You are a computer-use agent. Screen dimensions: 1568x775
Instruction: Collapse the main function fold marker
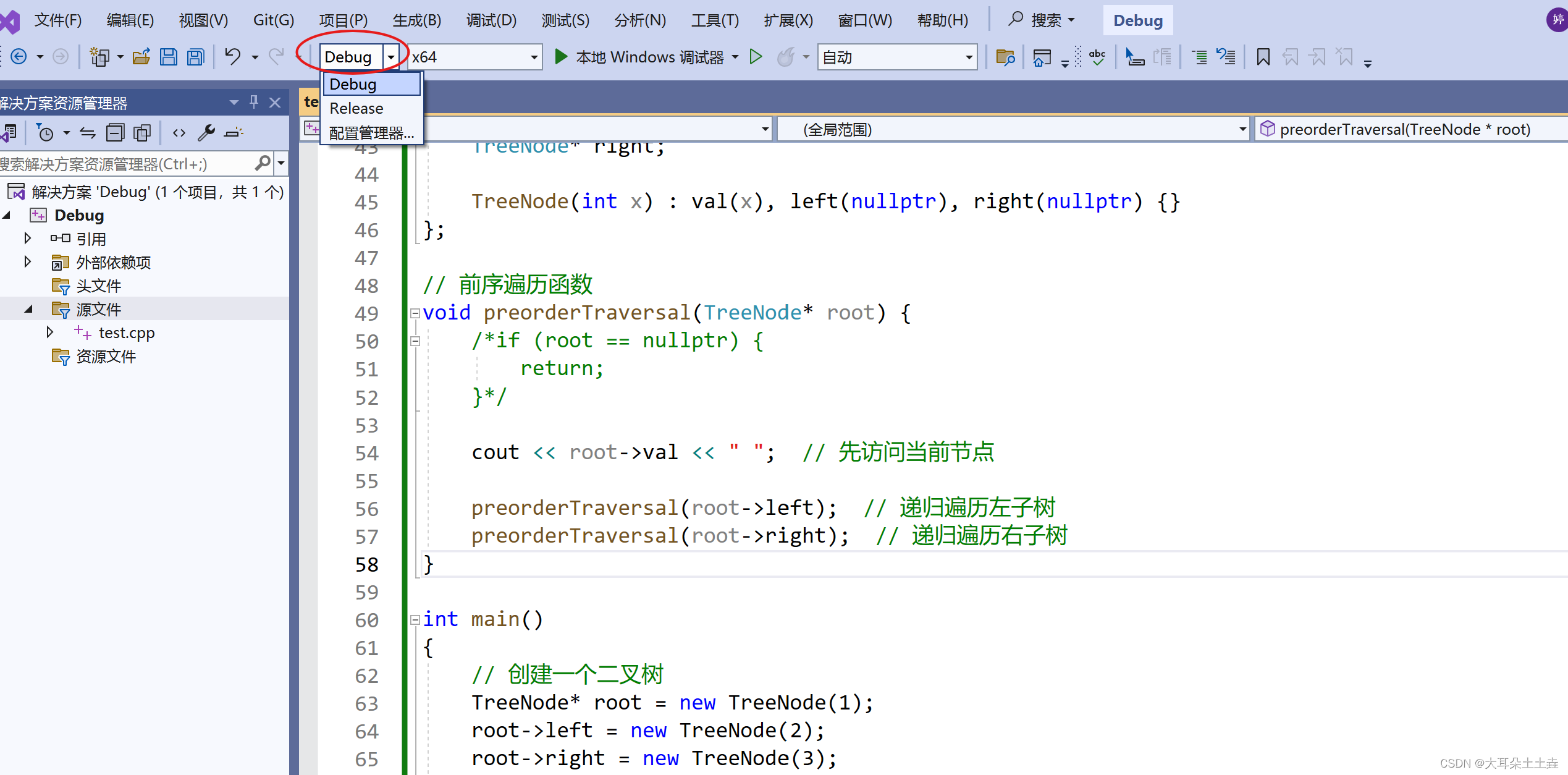point(415,620)
